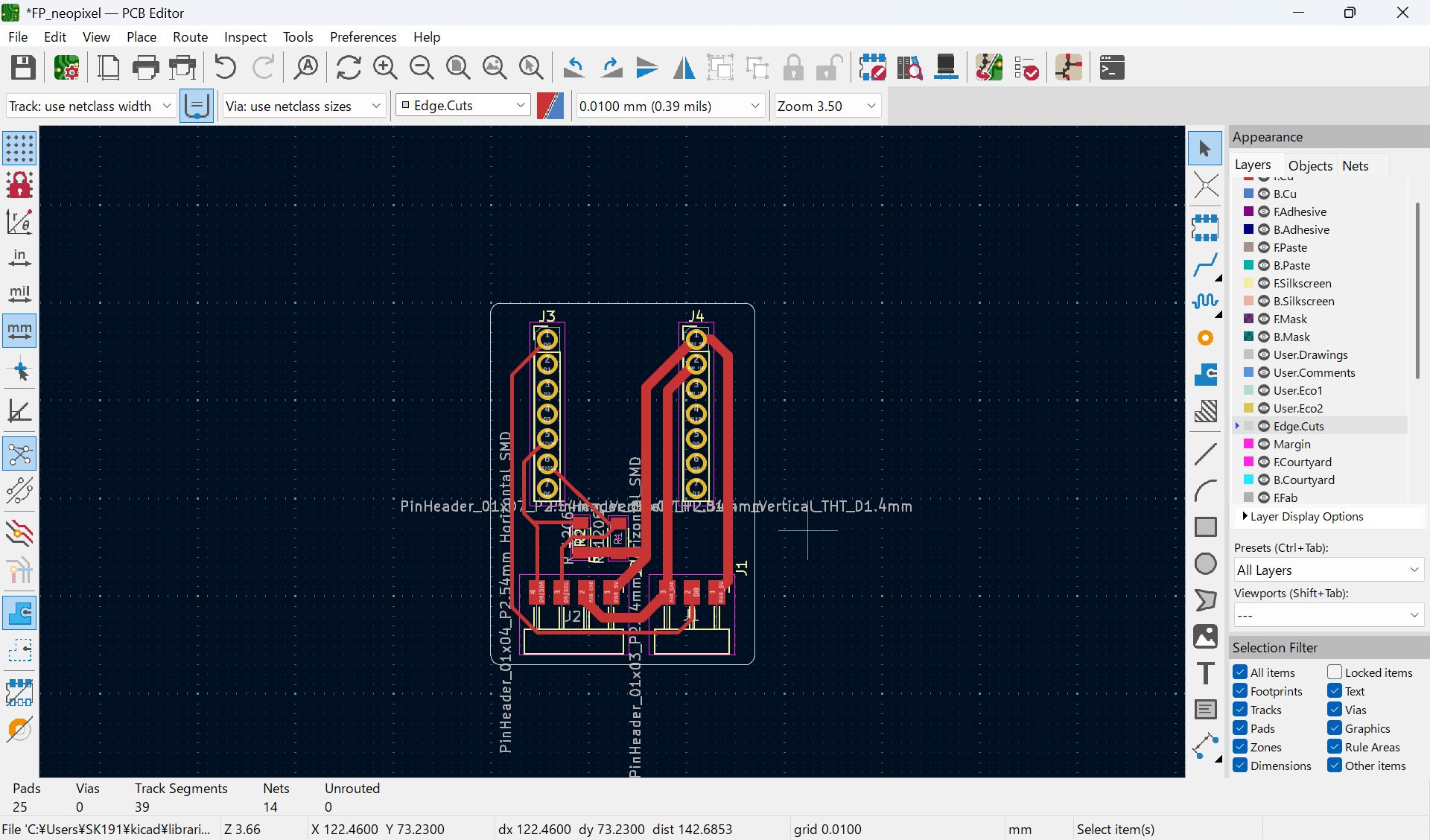This screenshot has width=1430, height=840.
Task: Hide the Edge.Cuts layer
Action: 1264,426
